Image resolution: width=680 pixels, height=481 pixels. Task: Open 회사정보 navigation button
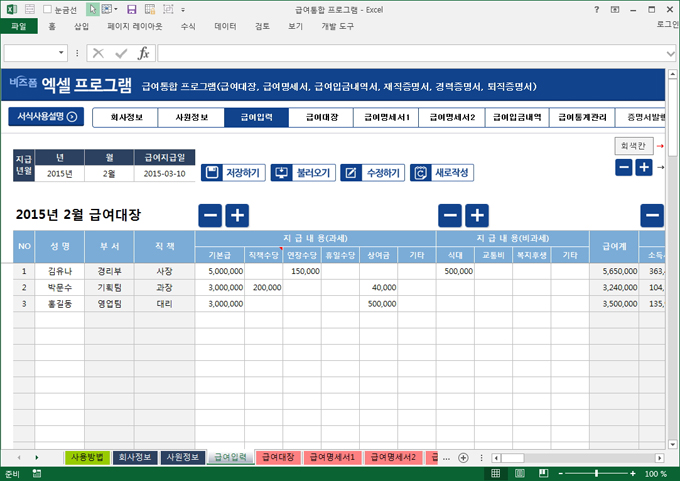click(124, 117)
